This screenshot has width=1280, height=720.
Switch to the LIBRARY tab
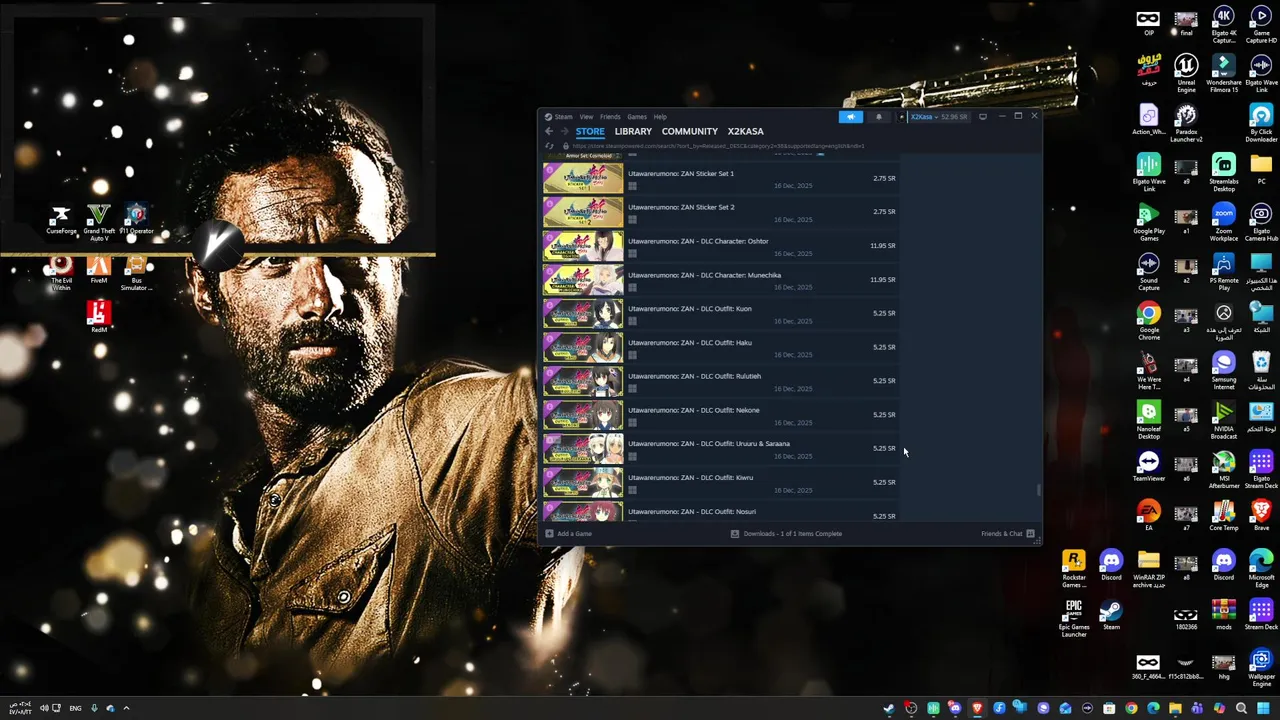[633, 131]
